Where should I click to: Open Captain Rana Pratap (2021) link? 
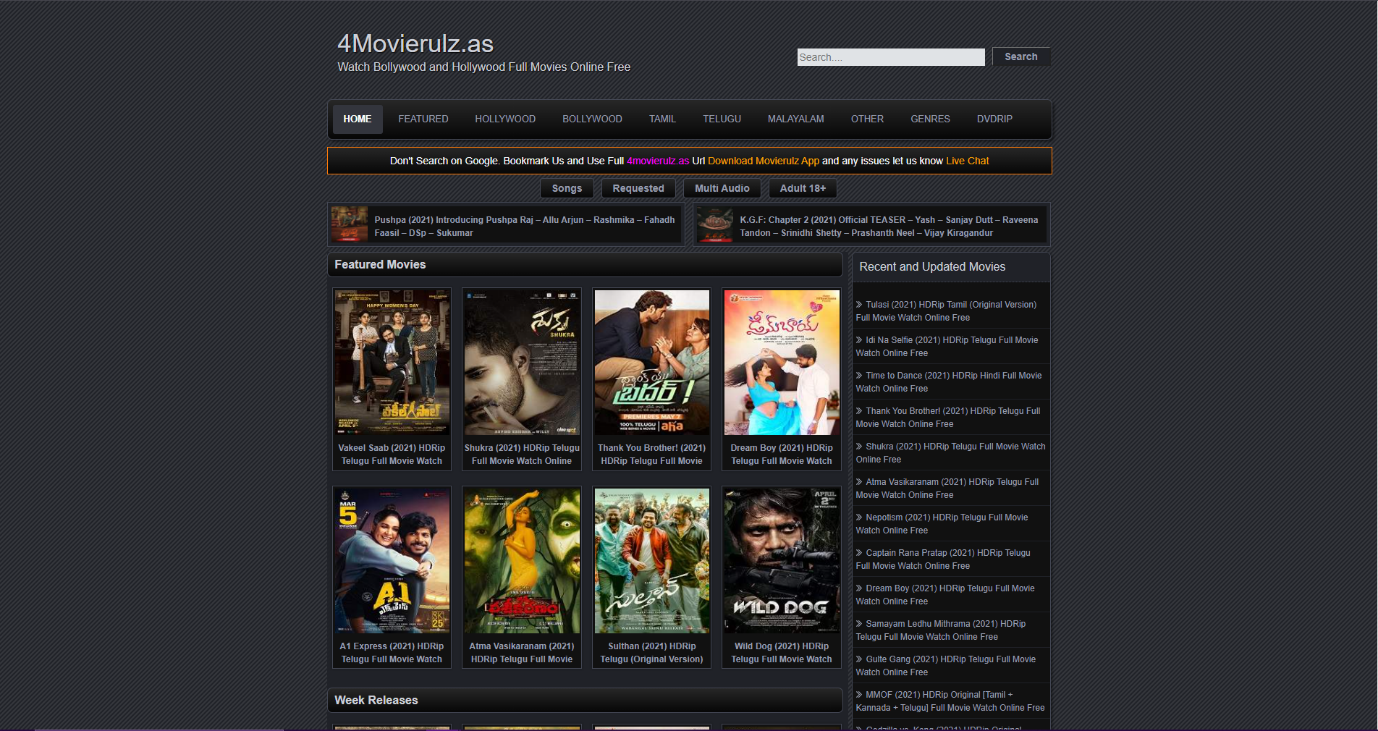click(943, 559)
